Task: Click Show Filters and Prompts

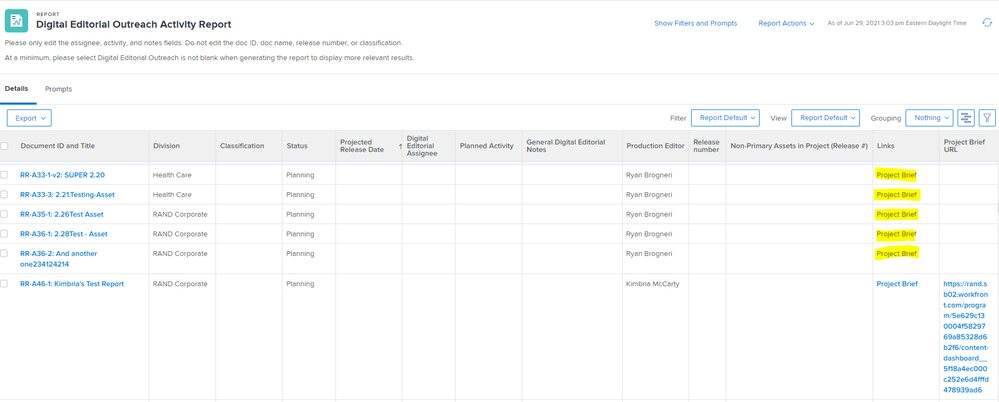Action: [x=695, y=23]
